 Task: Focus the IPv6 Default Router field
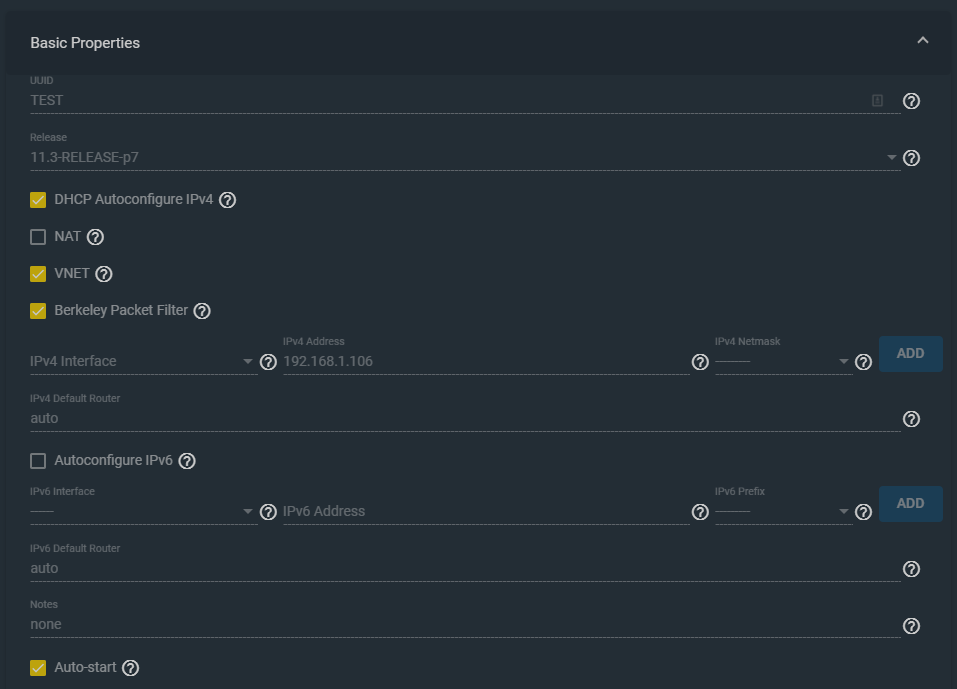pos(465,569)
